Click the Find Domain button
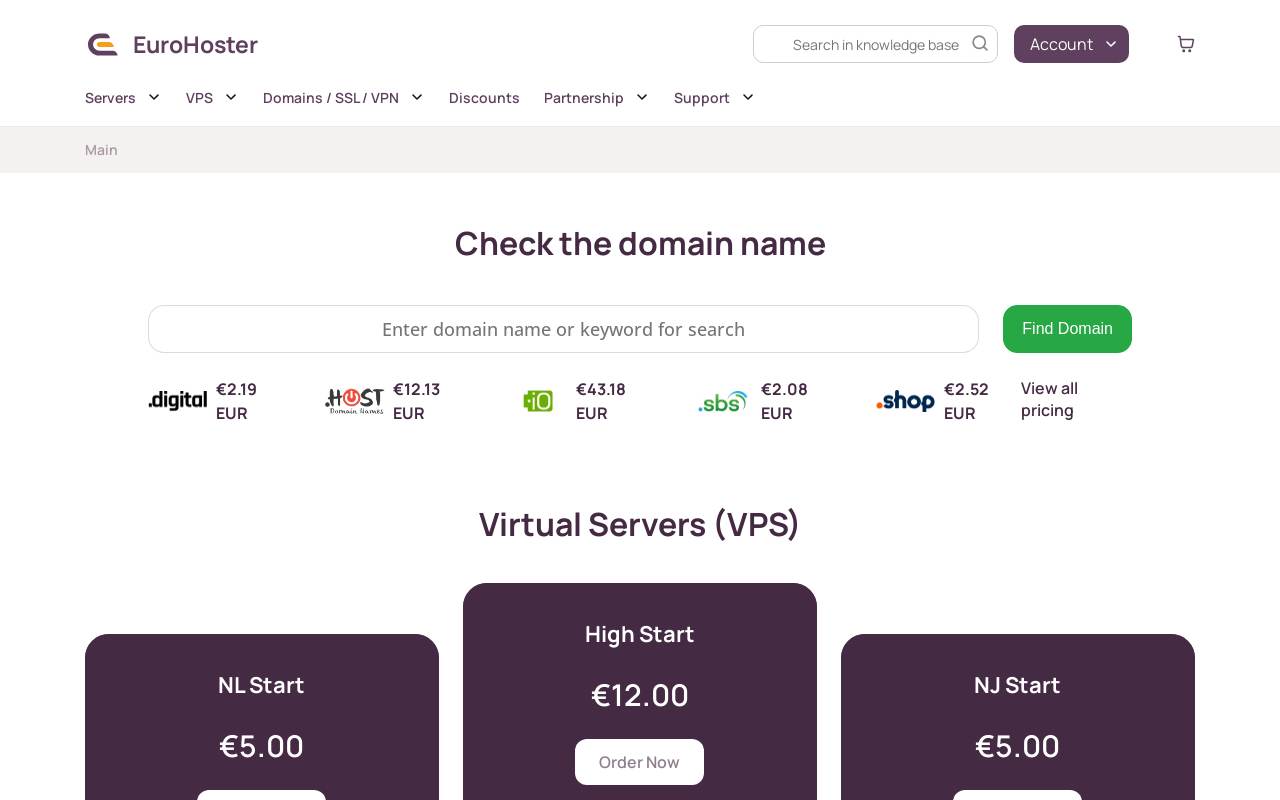The image size is (1280, 800). (1067, 329)
